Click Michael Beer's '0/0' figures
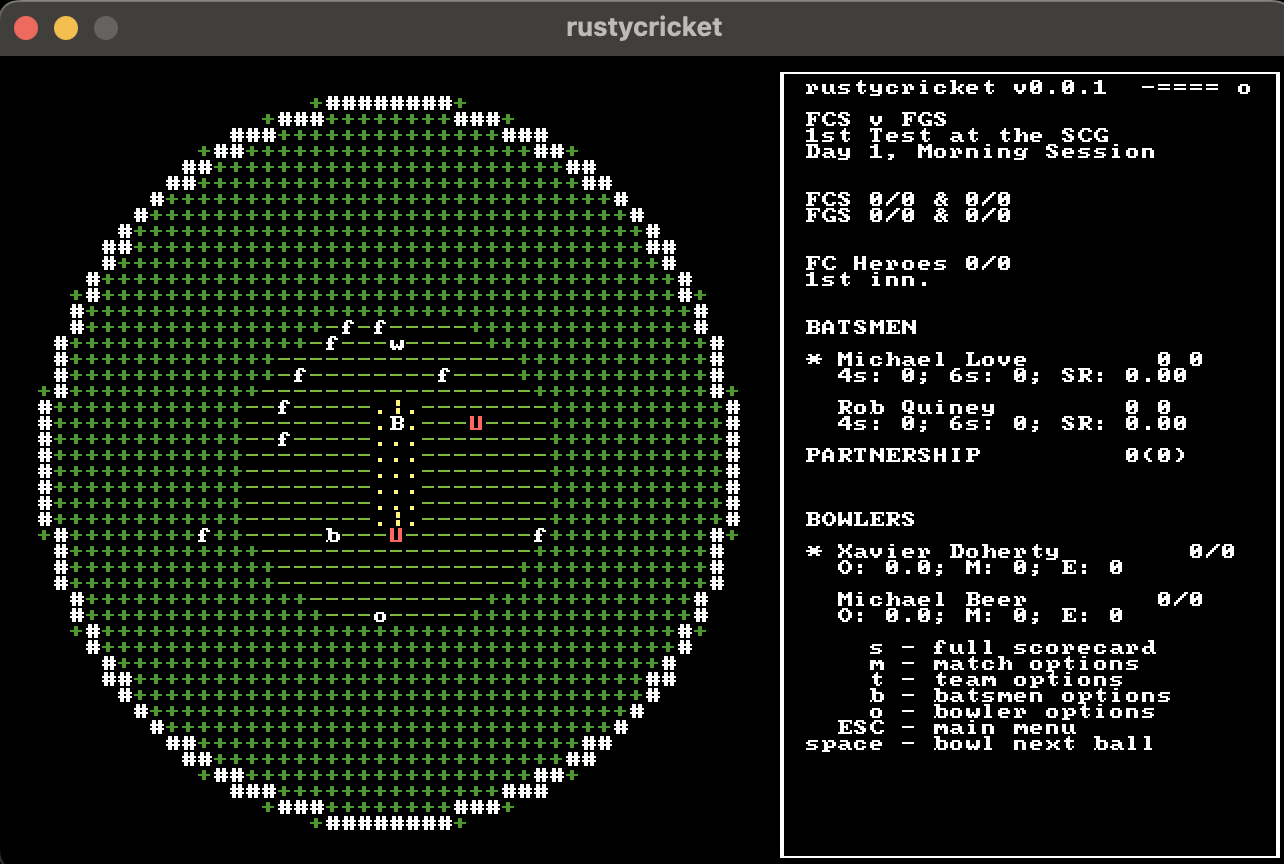Screen dimensions: 1284x864 click(x=1181, y=600)
